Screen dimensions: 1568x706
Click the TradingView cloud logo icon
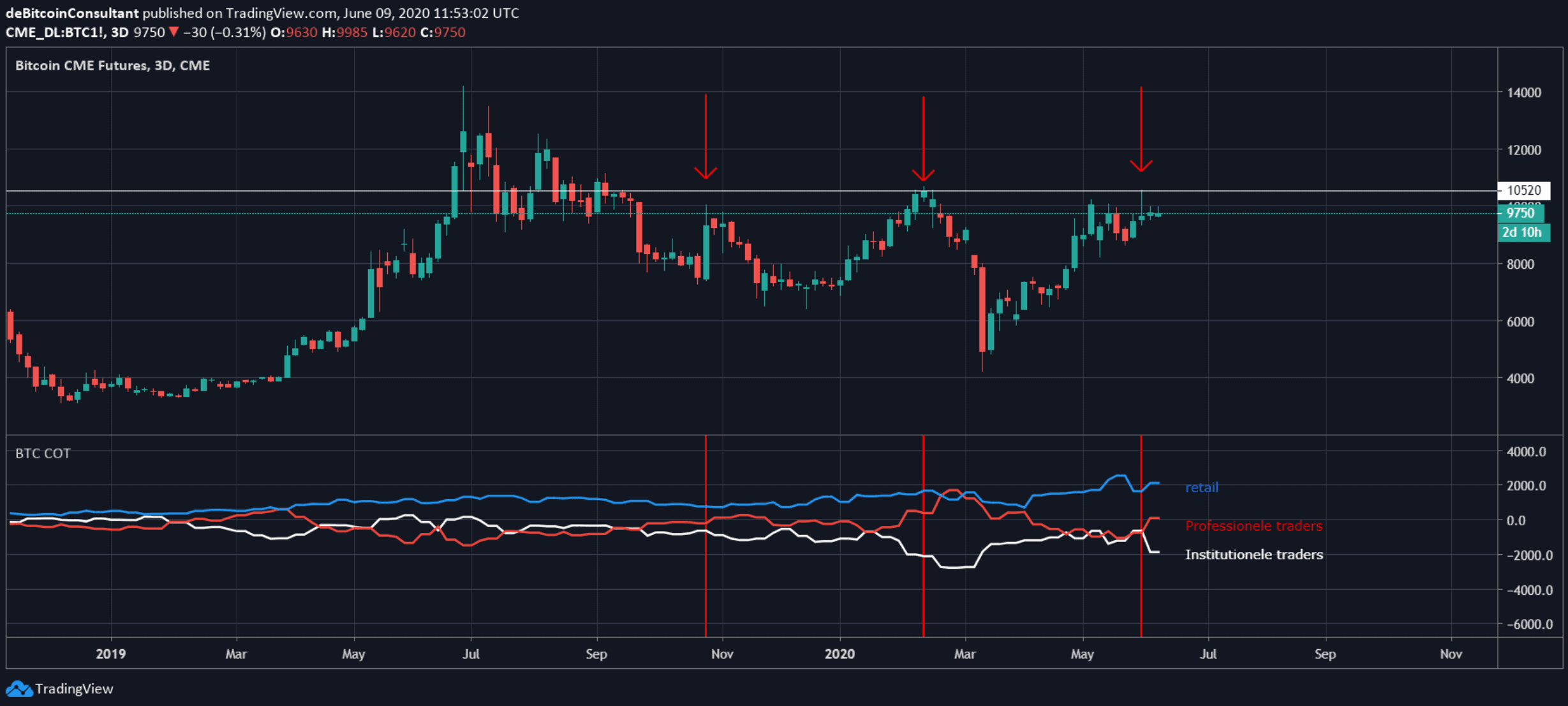pyautogui.click(x=18, y=689)
